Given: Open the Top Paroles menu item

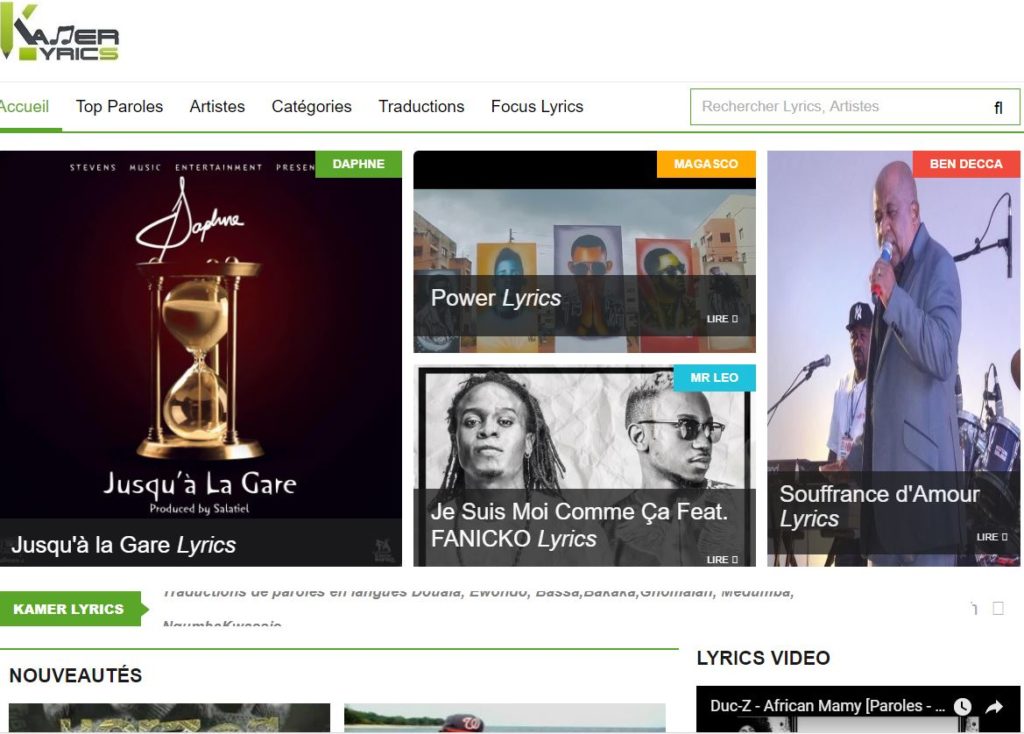Looking at the screenshot, I should tap(120, 106).
